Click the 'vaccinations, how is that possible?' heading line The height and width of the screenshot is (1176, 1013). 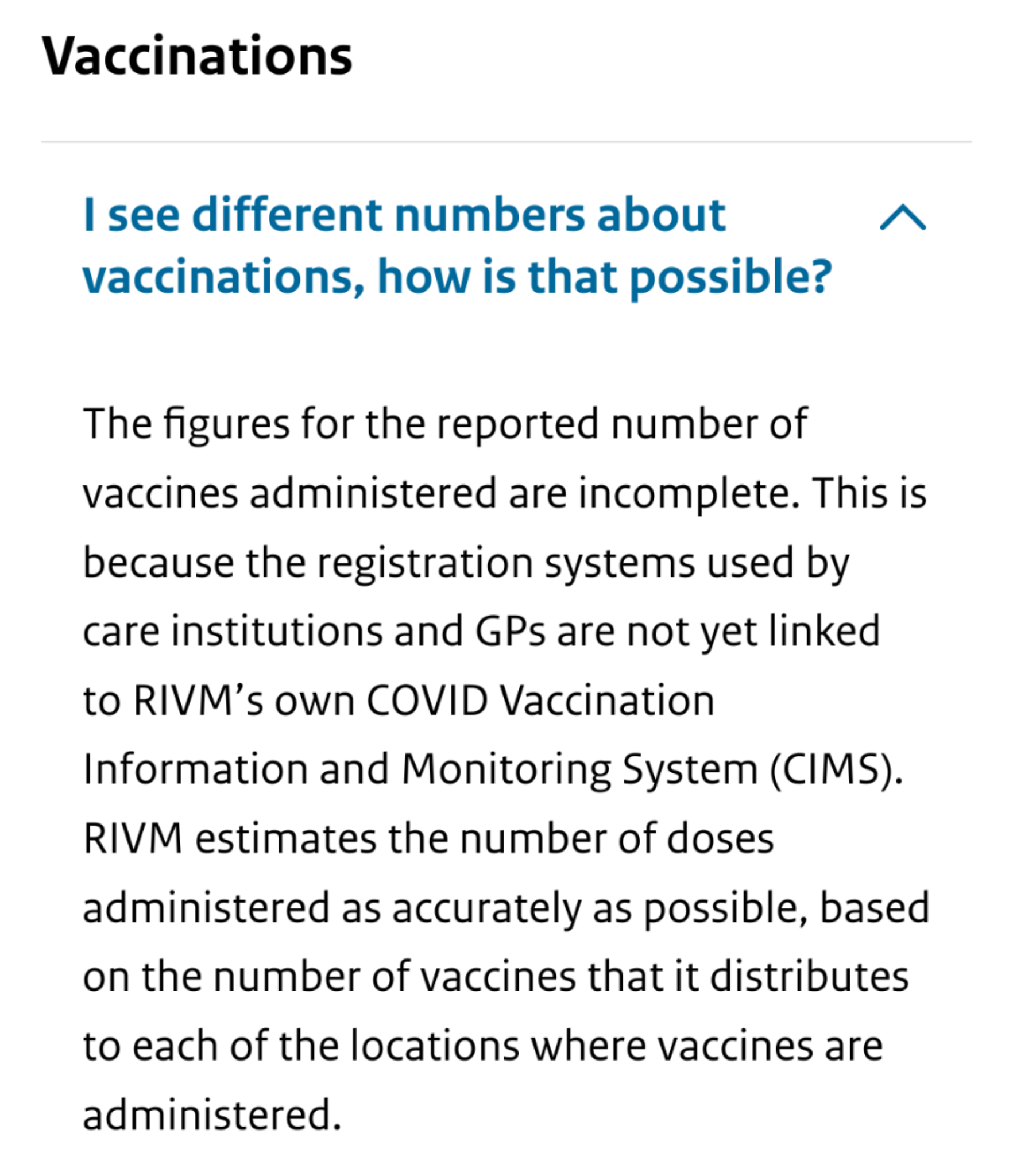[x=457, y=277]
